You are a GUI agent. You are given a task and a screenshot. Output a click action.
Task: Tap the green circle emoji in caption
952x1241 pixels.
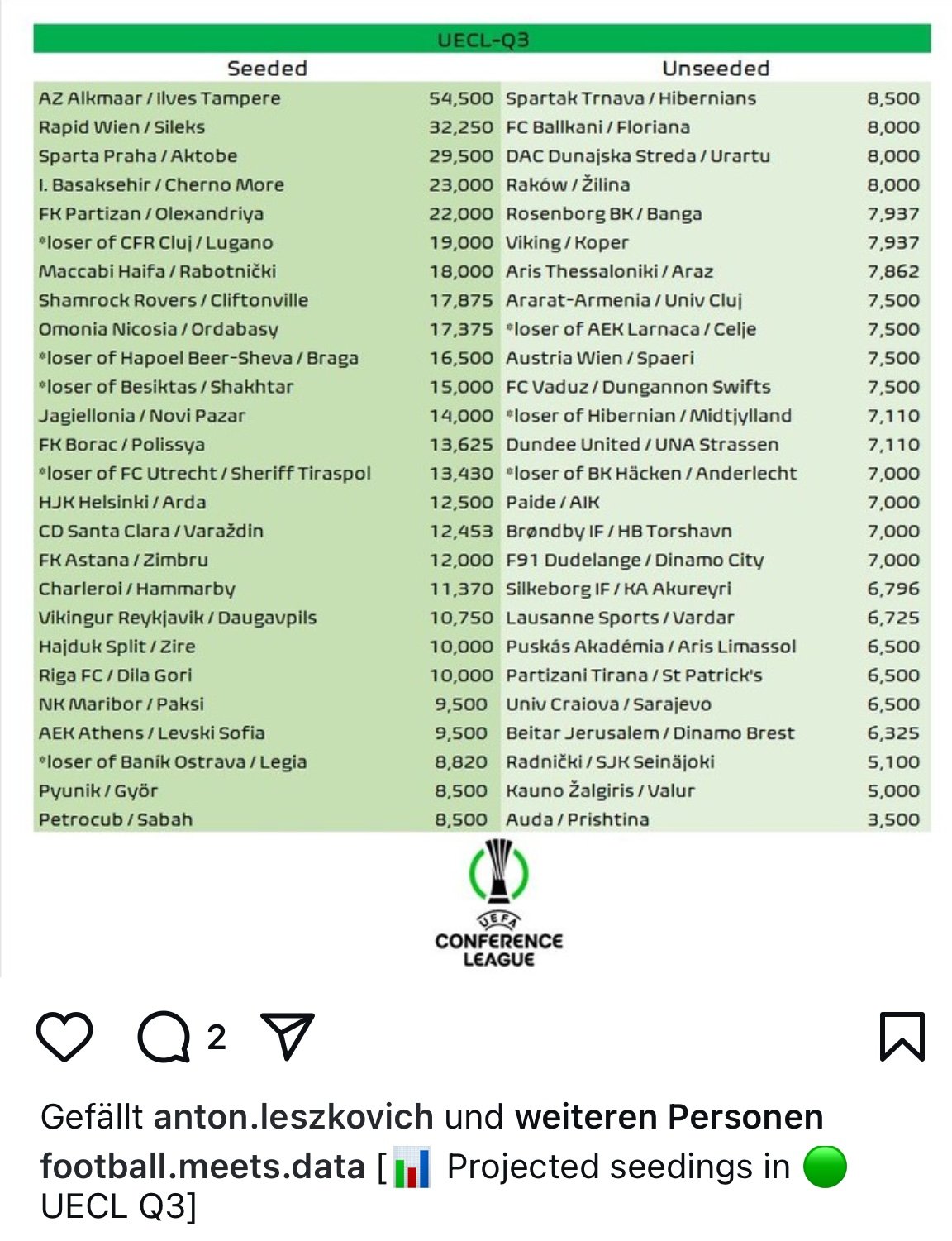pos(825,1167)
